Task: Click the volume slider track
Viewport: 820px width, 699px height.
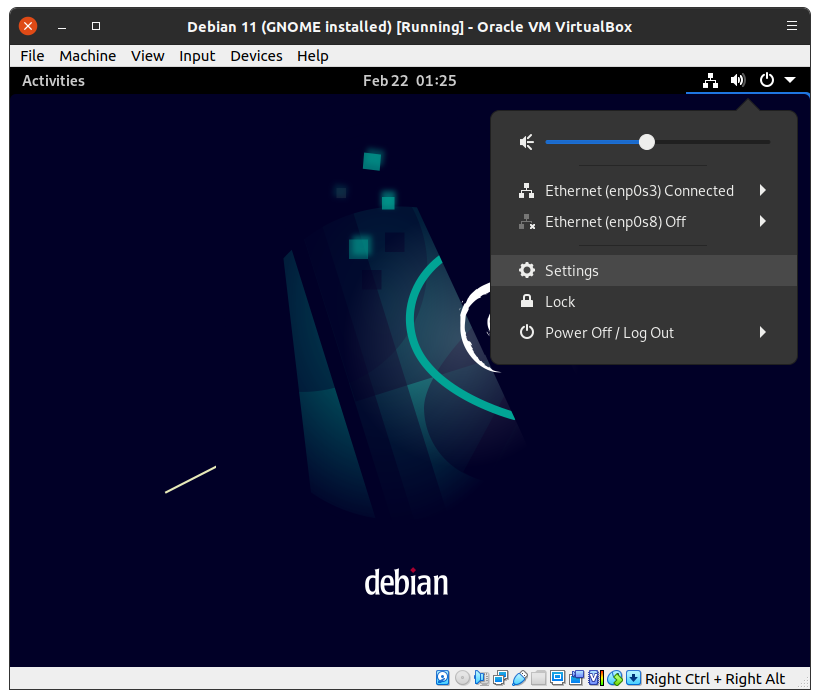Action: [710, 143]
